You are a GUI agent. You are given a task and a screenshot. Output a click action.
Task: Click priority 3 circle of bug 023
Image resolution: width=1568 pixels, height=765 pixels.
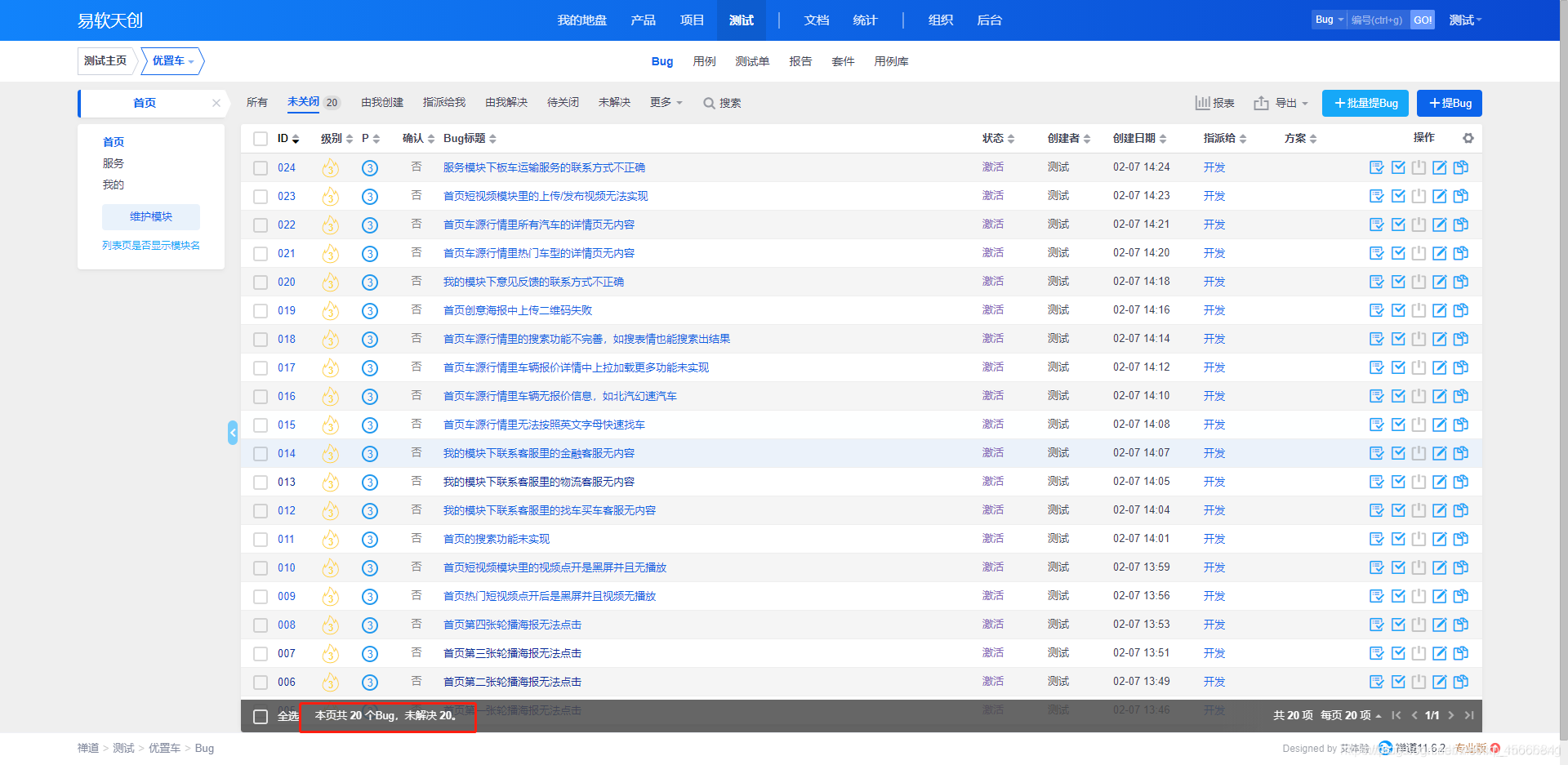coord(370,196)
